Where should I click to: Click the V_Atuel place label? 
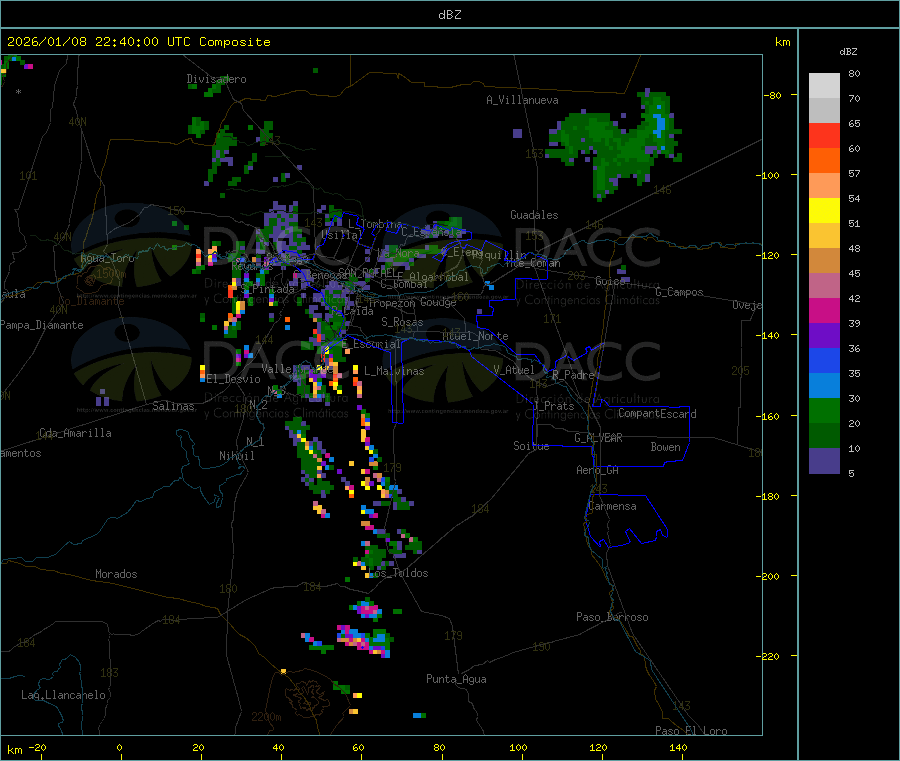514,370
